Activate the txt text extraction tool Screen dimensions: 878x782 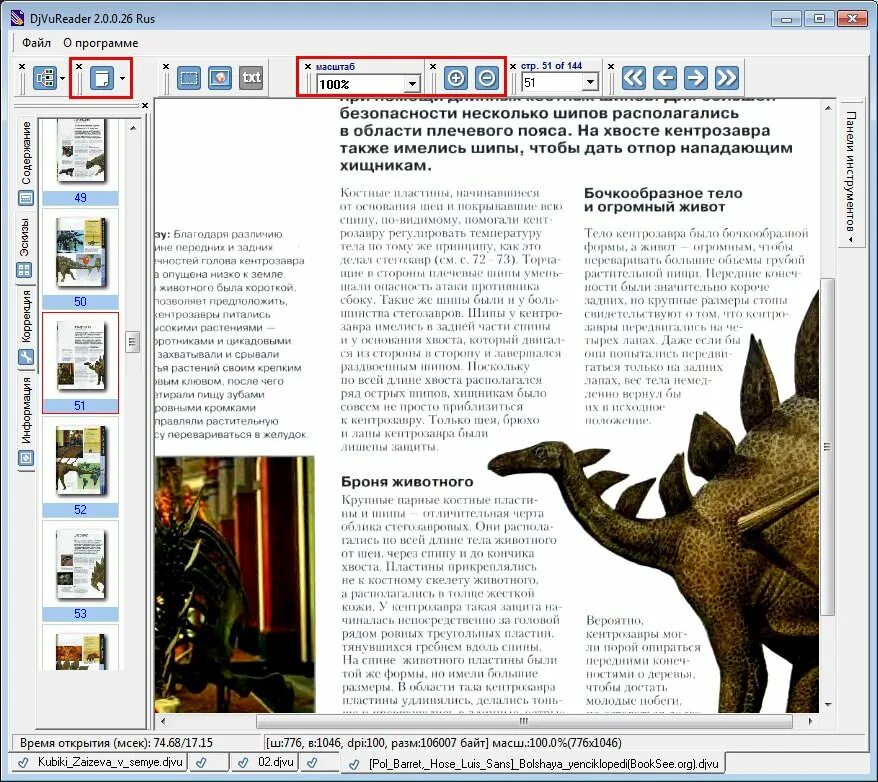point(251,78)
